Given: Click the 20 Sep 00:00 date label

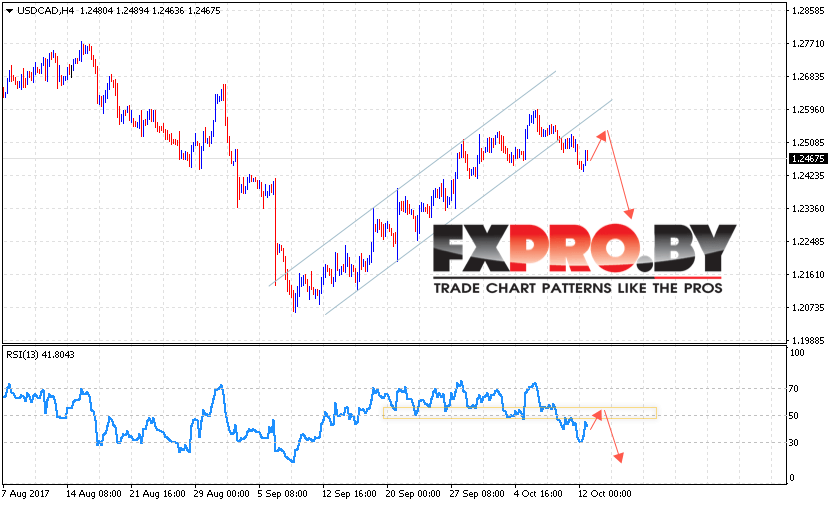Looking at the screenshot, I should tap(413, 493).
